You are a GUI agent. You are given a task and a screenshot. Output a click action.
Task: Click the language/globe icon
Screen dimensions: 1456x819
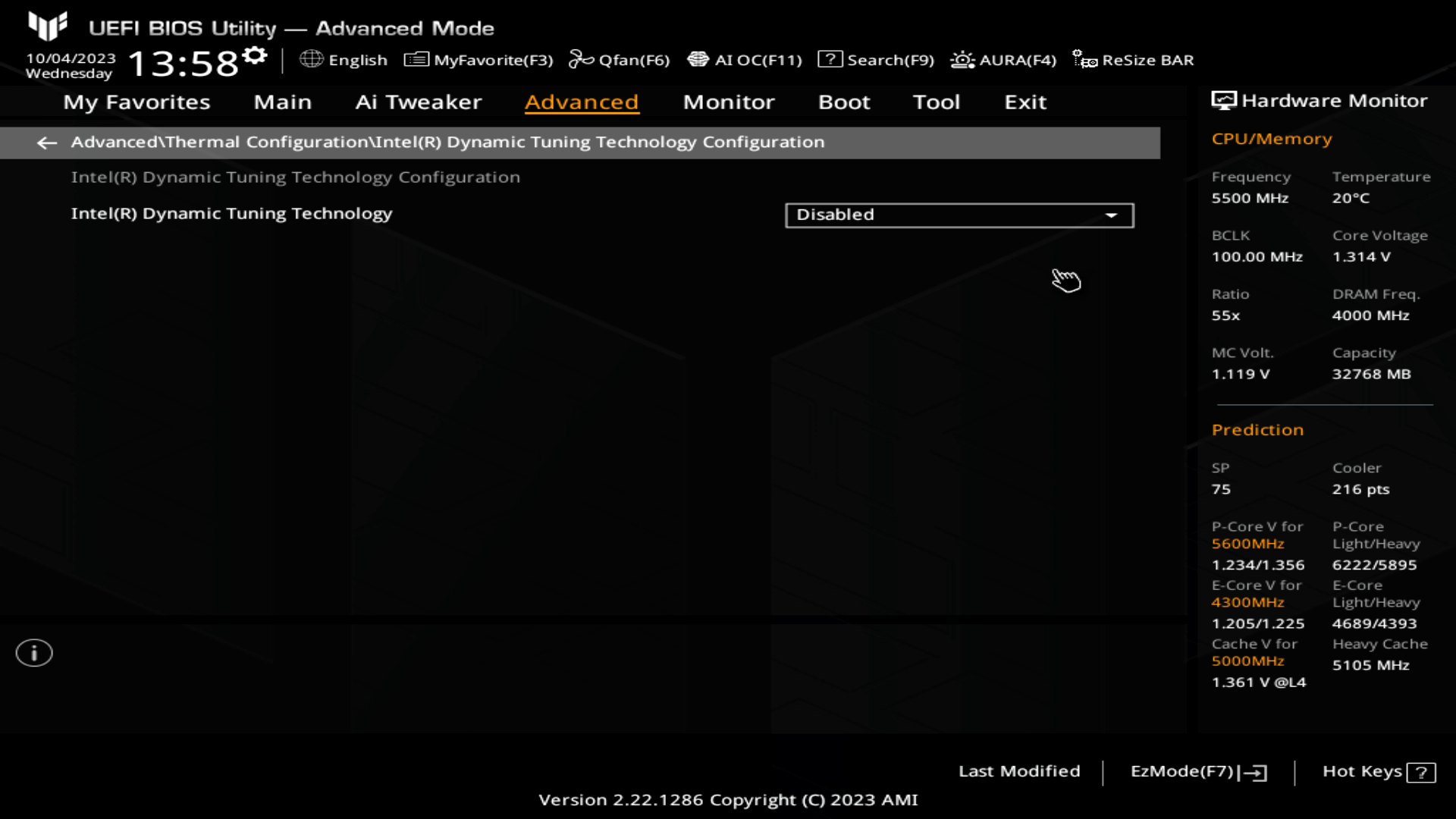coord(310,60)
